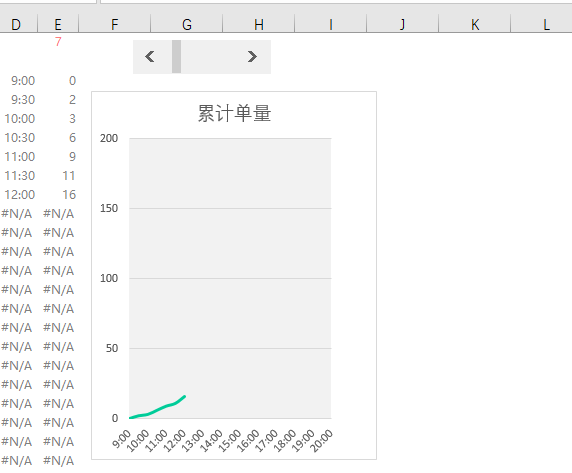572x473 pixels.
Task: Select column I header
Action: point(331,25)
